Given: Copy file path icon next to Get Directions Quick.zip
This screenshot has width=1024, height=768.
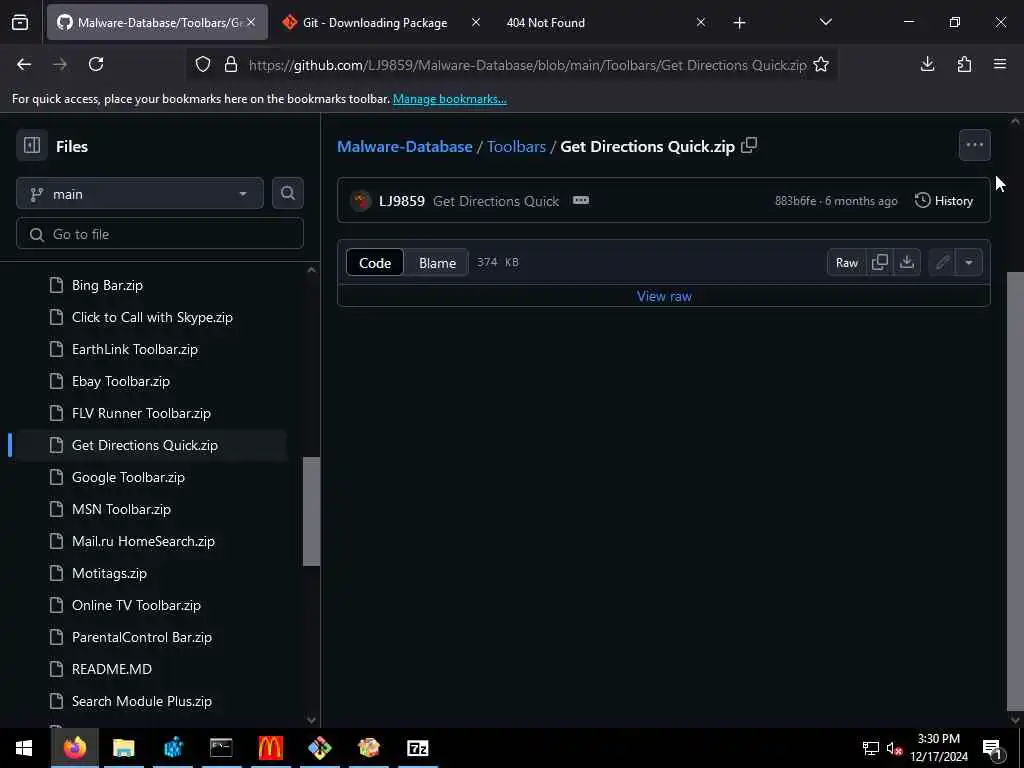Looking at the screenshot, I should (749, 145).
